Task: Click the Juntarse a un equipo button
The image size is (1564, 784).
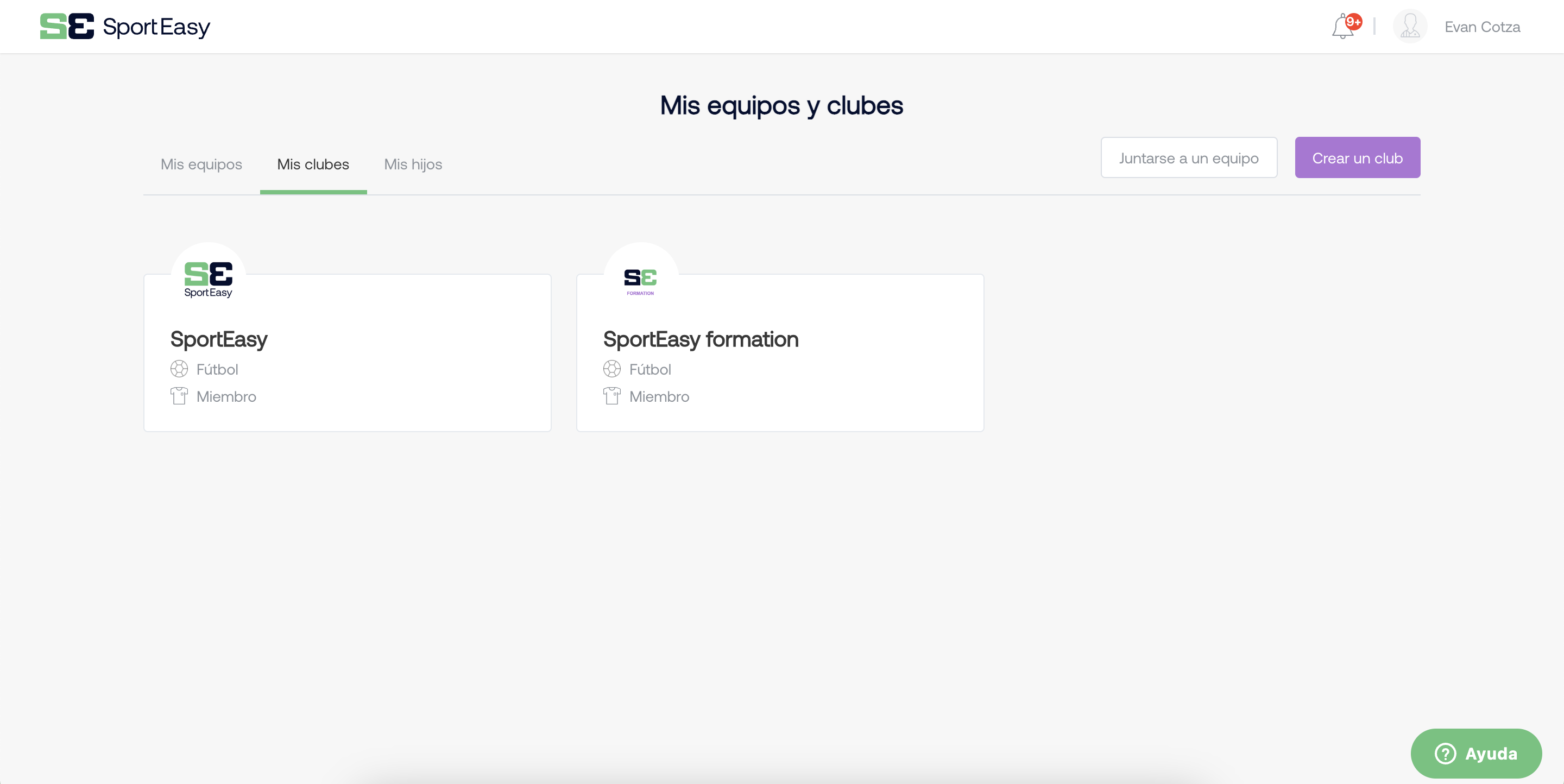Action: pyautogui.click(x=1189, y=158)
